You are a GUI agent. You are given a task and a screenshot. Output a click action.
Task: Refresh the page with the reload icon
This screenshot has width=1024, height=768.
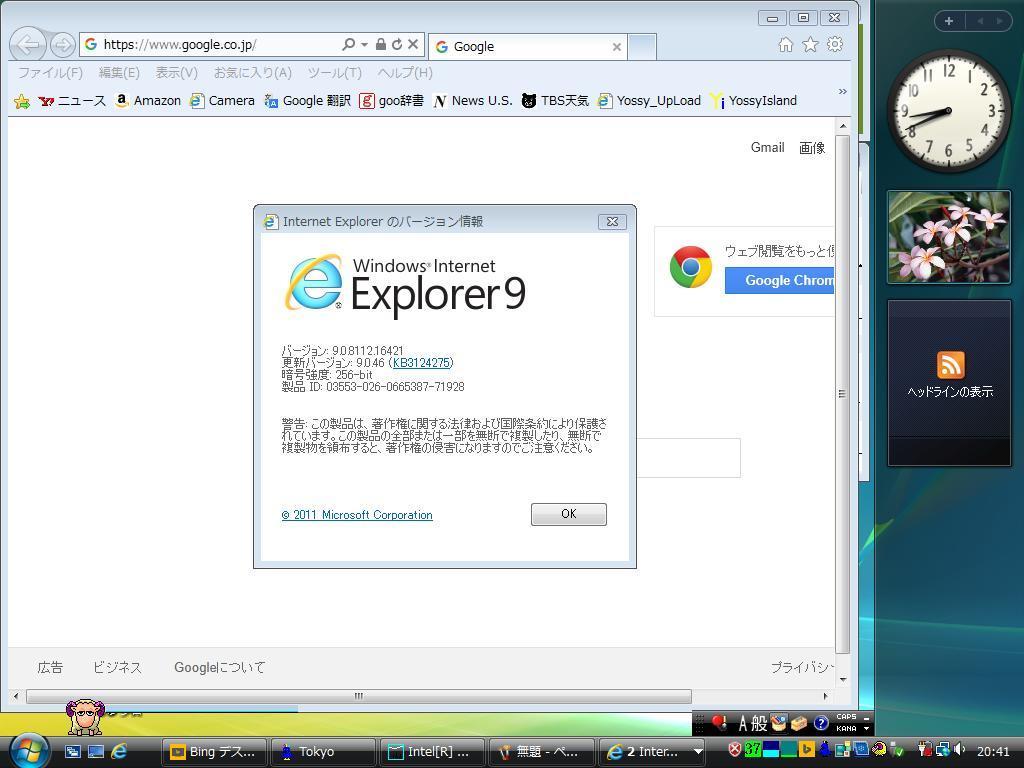tap(396, 44)
